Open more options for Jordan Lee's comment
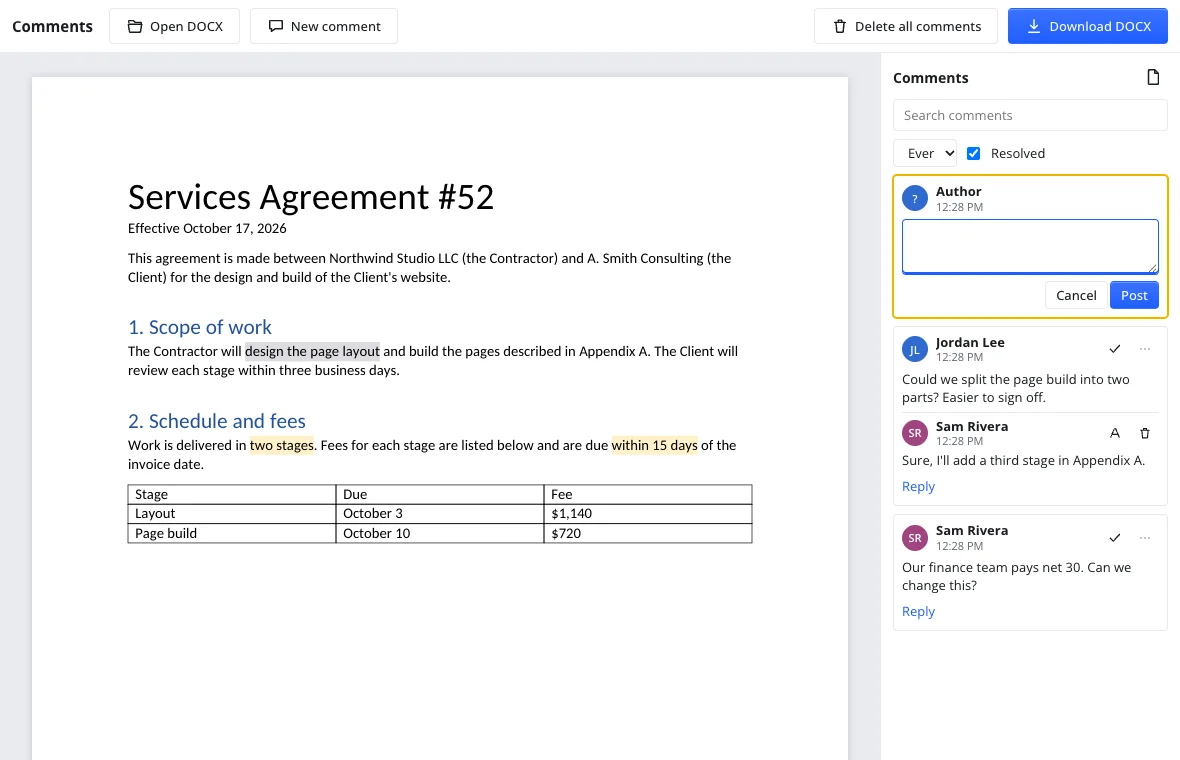 click(1145, 349)
